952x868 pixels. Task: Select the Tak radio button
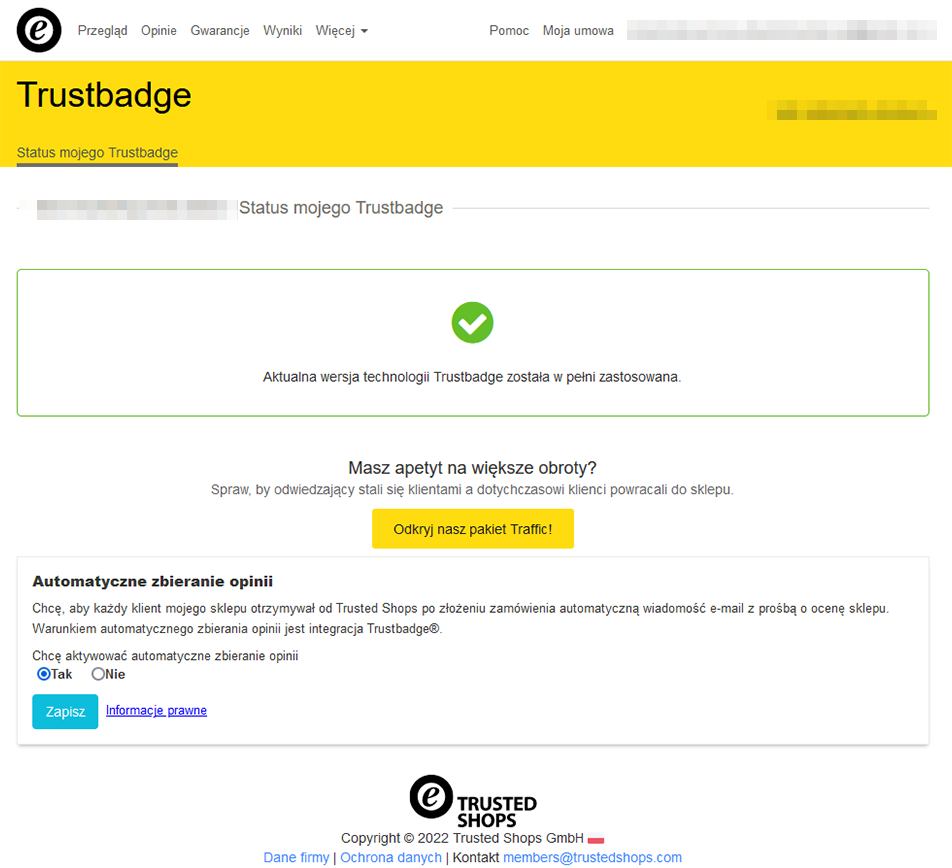click(x=44, y=674)
